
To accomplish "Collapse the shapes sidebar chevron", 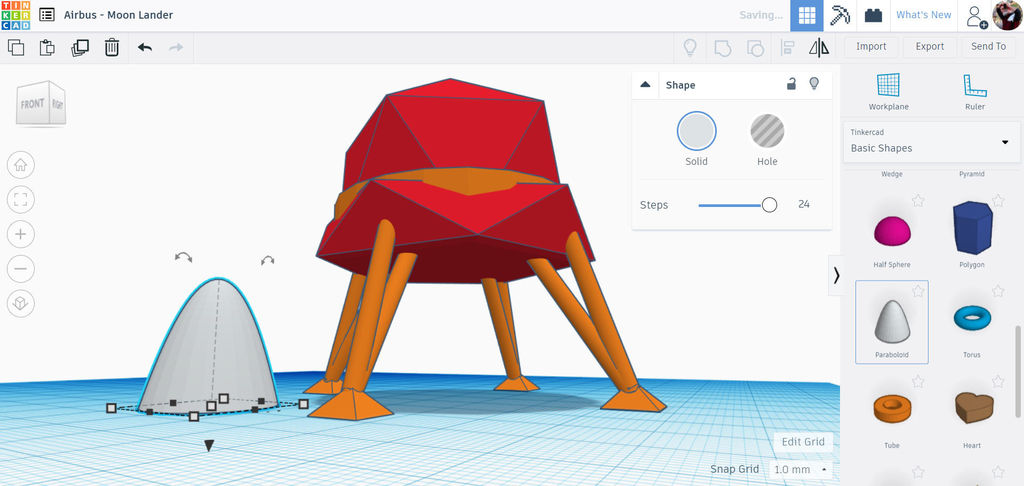I will tap(836, 276).
